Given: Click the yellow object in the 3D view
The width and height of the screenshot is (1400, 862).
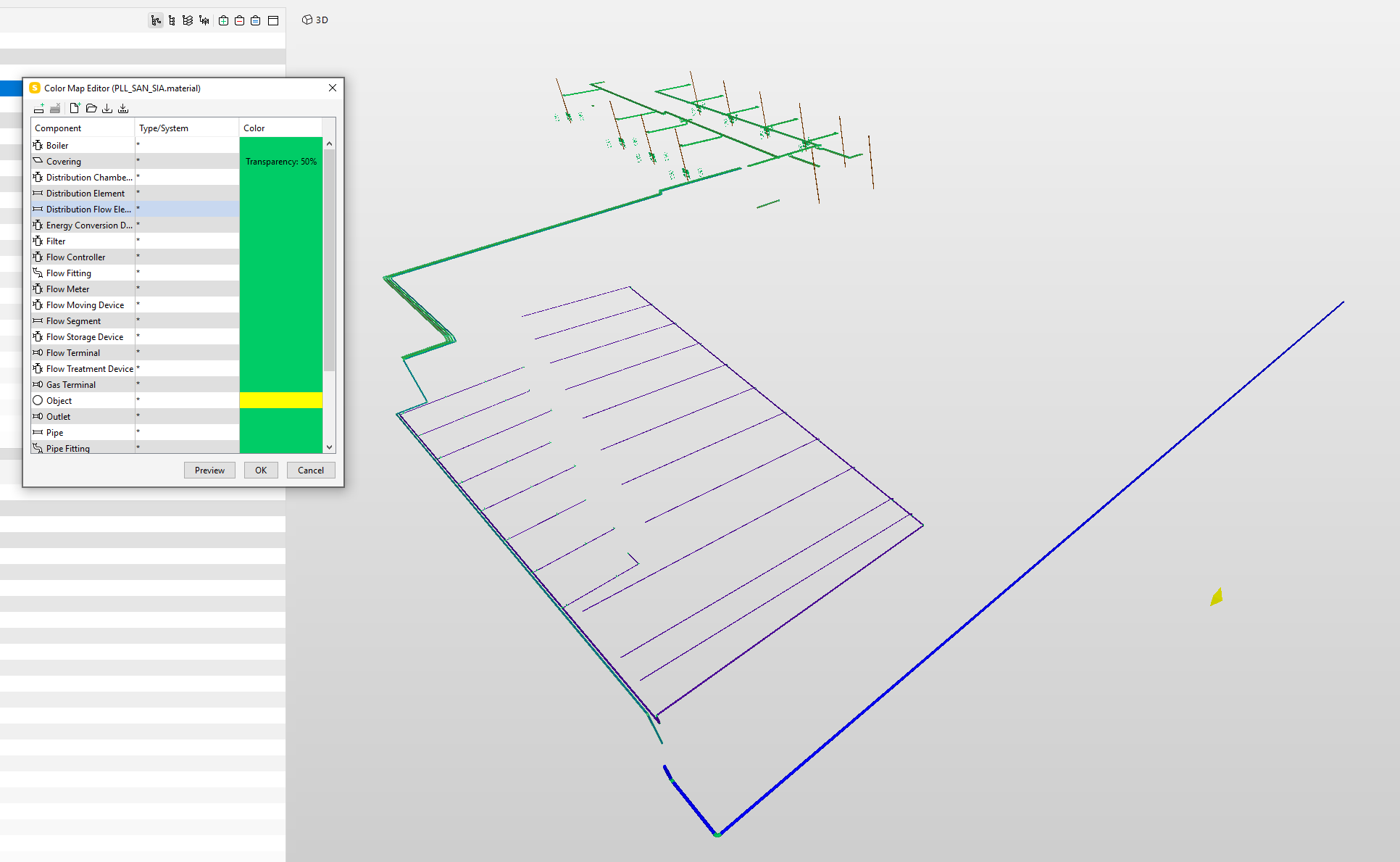Looking at the screenshot, I should [x=1217, y=597].
